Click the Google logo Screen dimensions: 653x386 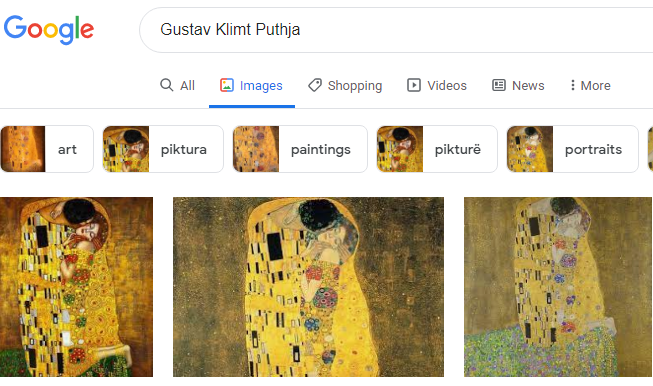point(49,29)
